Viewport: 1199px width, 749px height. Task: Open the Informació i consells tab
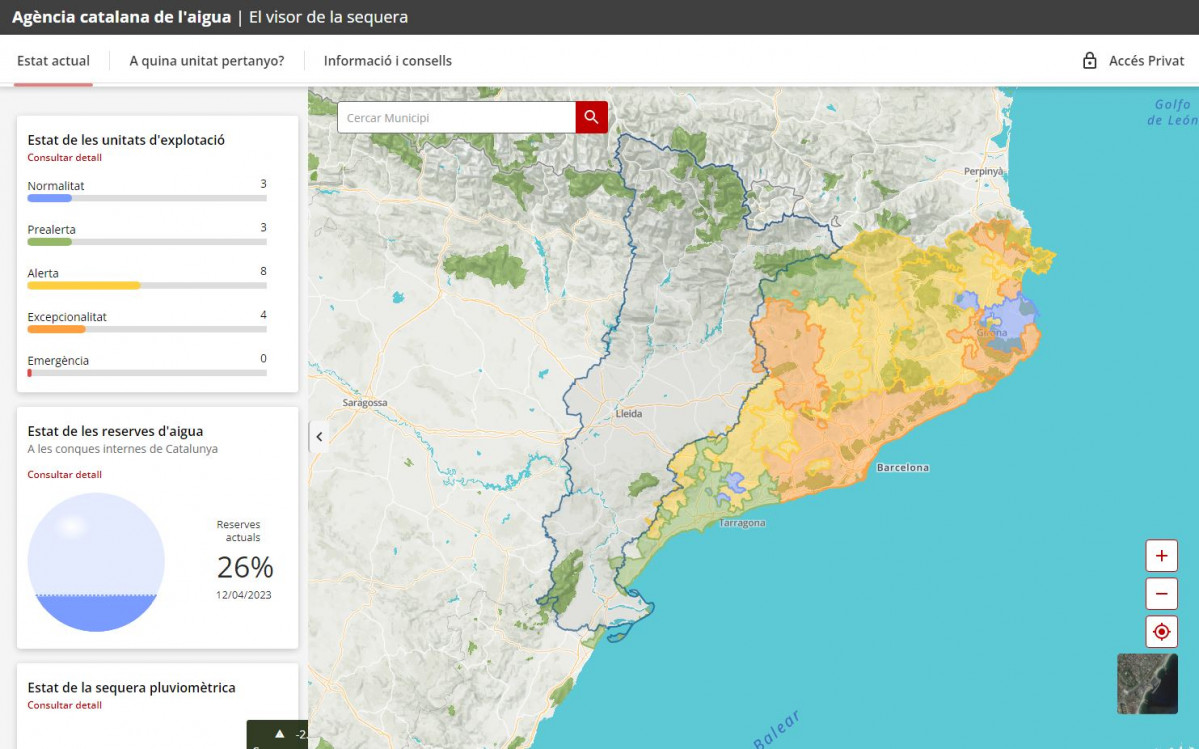388,60
